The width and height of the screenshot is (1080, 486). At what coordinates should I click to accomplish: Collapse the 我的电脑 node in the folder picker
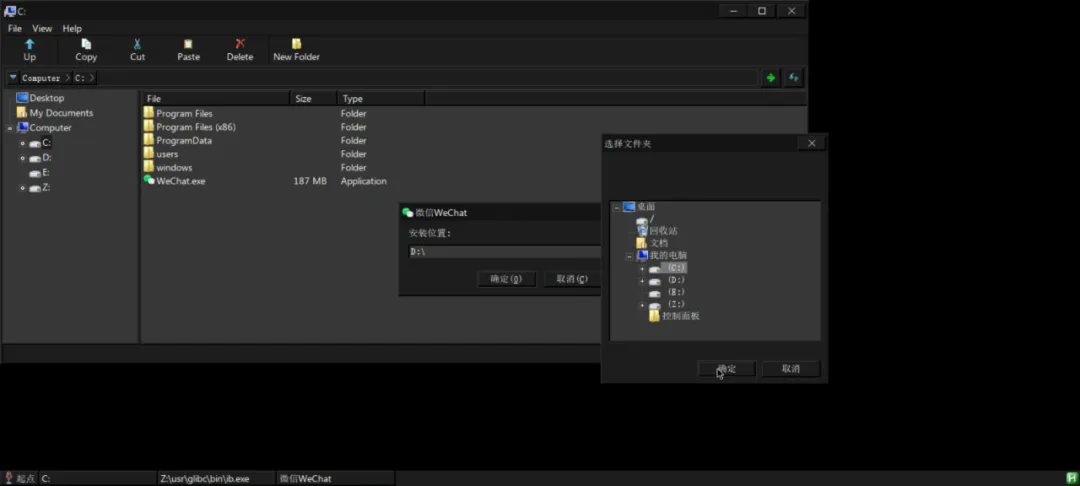[630, 255]
